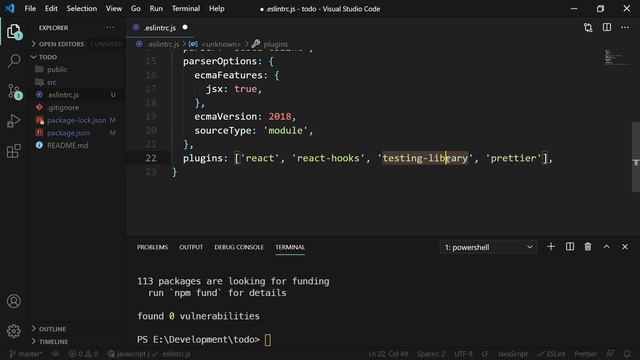The height and width of the screenshot is (360, 640).
Task: Open the Extensions view
Action: 13,151
